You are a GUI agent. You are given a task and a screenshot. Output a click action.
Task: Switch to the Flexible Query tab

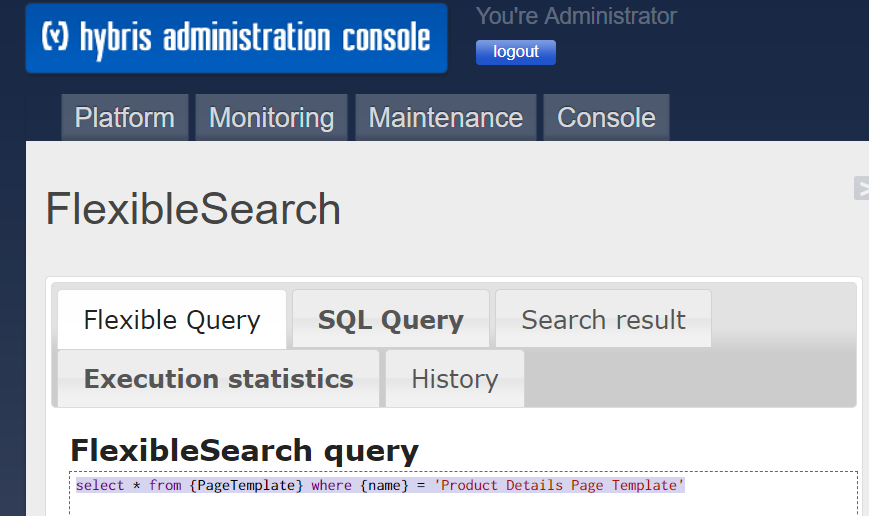(x=172, y=320)
